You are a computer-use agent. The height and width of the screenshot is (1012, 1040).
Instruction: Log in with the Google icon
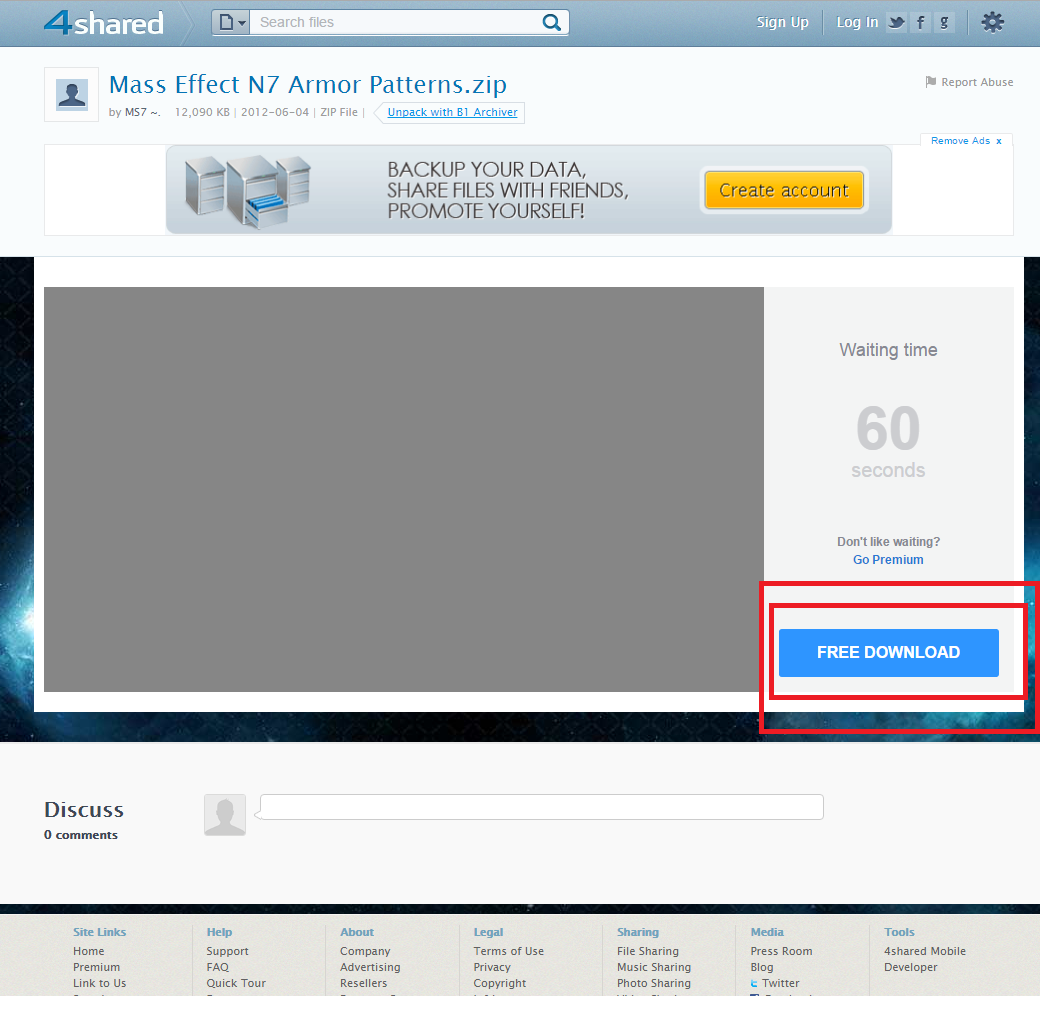(944, 23)
